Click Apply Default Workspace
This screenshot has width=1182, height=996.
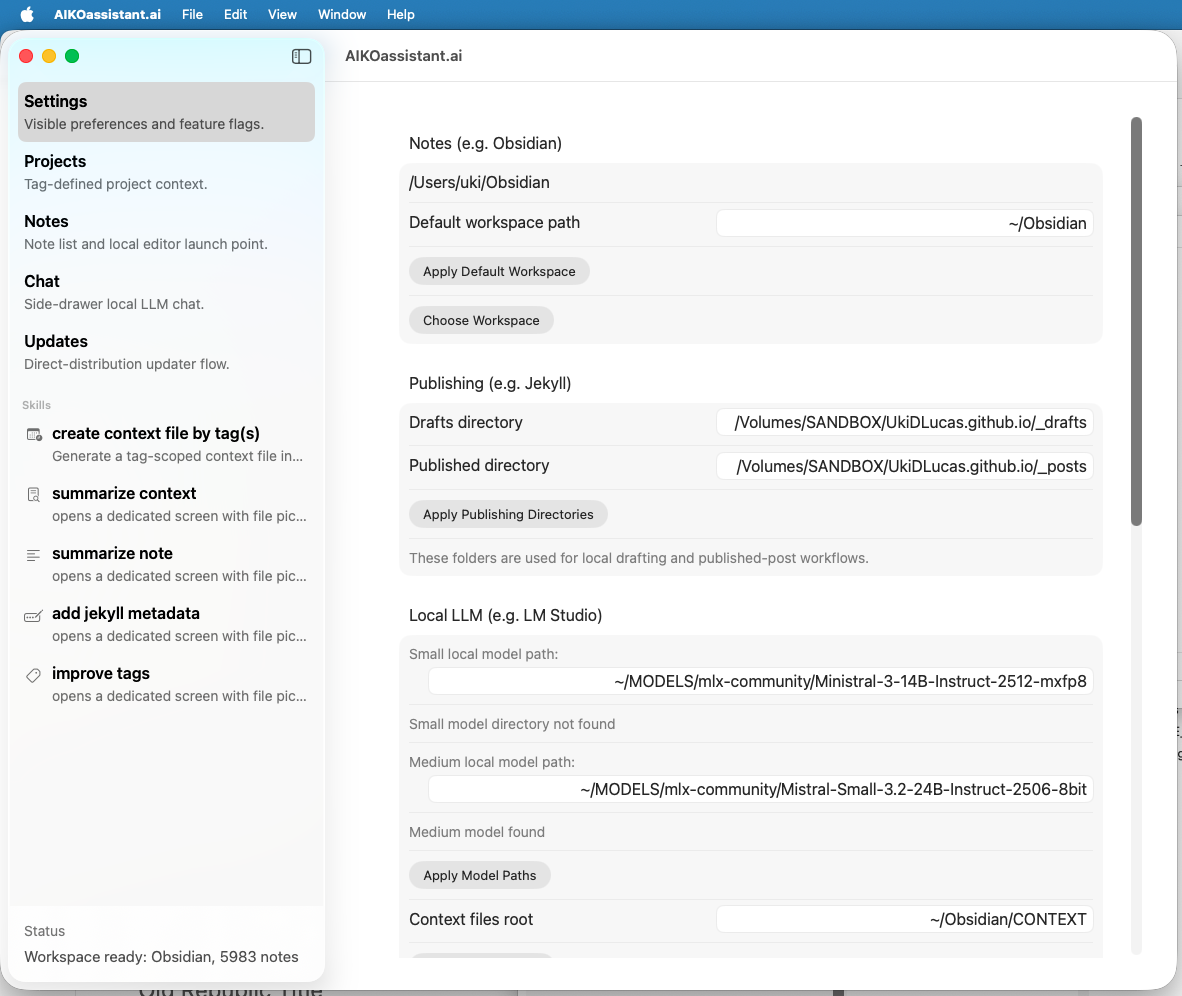499,271
